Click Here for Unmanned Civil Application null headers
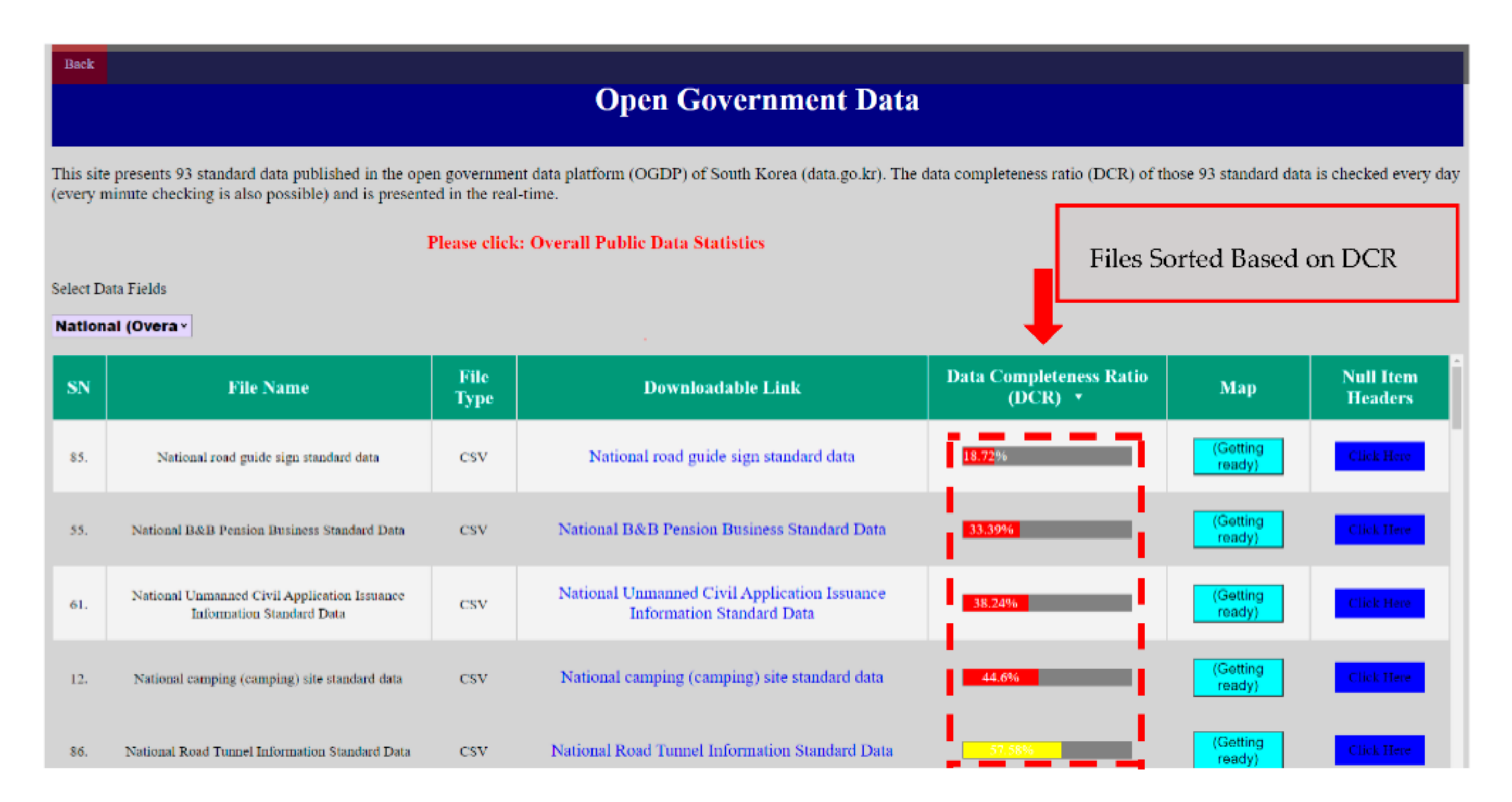Viewport: 1512px width, 802px height. 1379,603
